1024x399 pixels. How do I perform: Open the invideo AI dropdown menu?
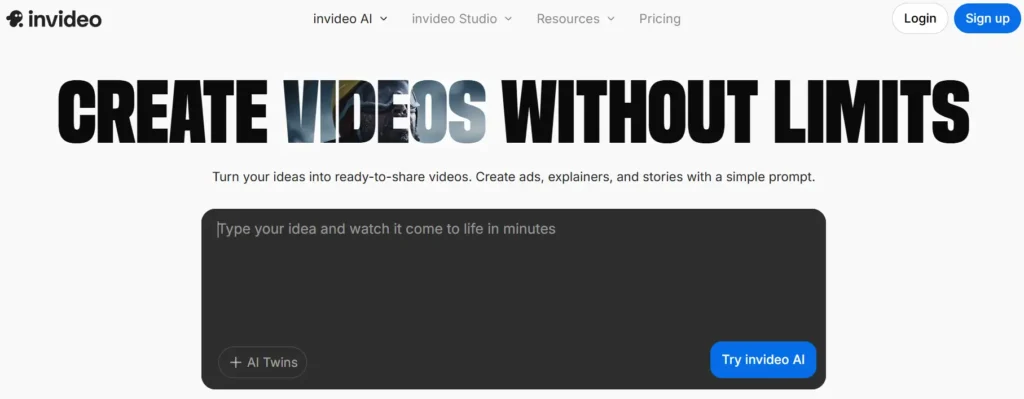point(350,19)
